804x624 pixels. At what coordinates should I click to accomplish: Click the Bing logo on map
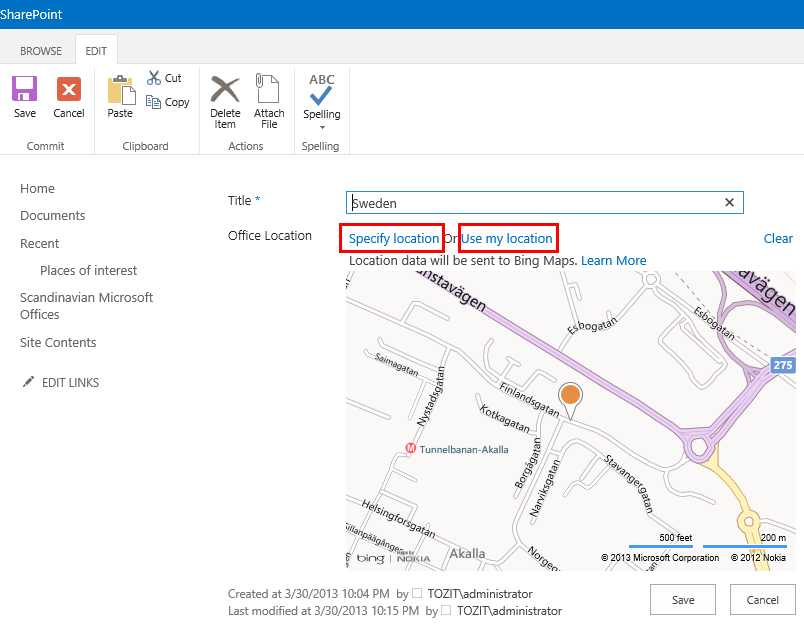point(370,558)
